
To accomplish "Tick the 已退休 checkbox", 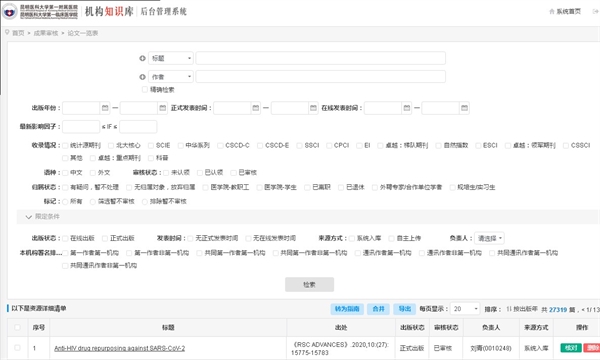I will coord(341,187).
